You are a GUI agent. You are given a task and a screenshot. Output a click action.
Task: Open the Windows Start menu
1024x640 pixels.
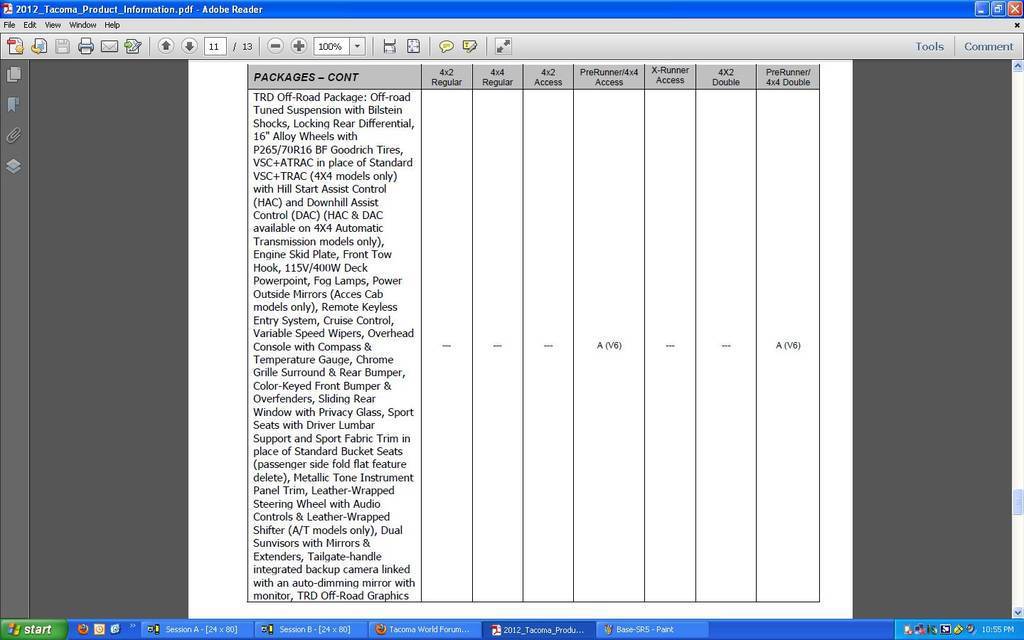(33, 630)
